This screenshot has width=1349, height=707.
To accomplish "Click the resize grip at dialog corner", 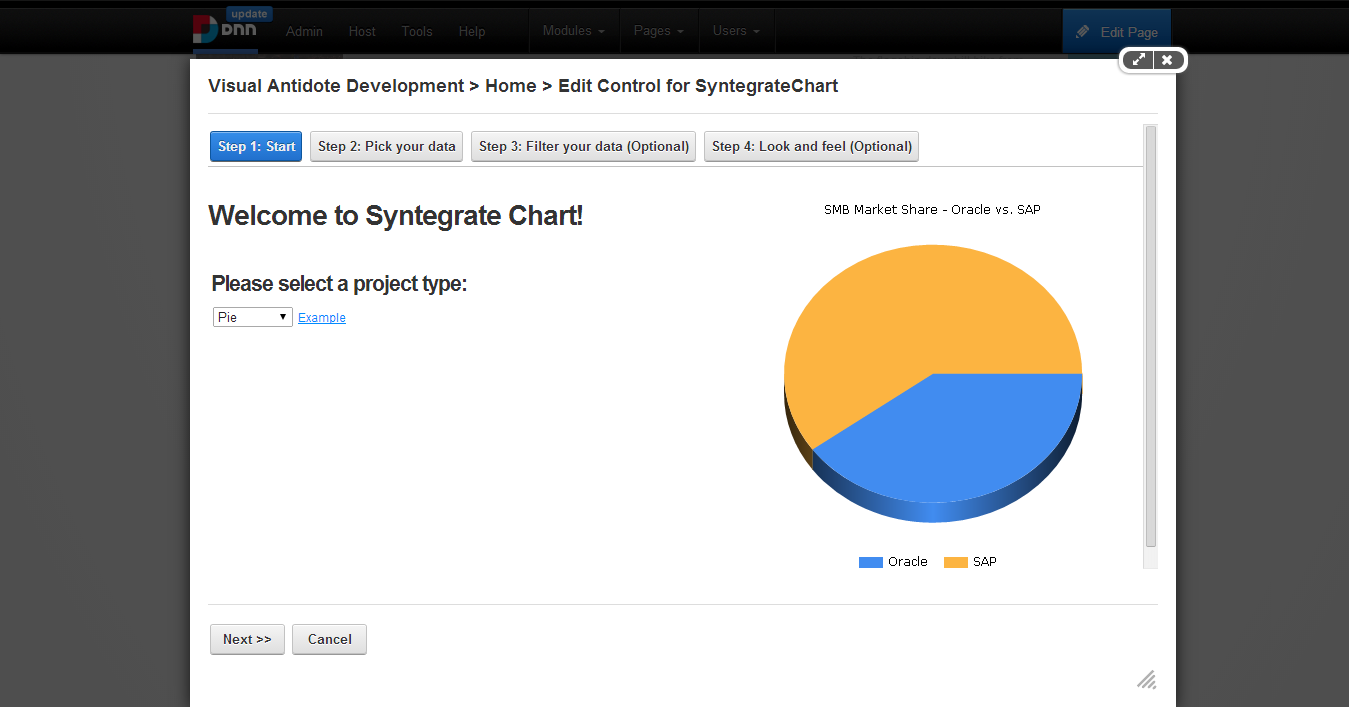I will coord(1147,680).
